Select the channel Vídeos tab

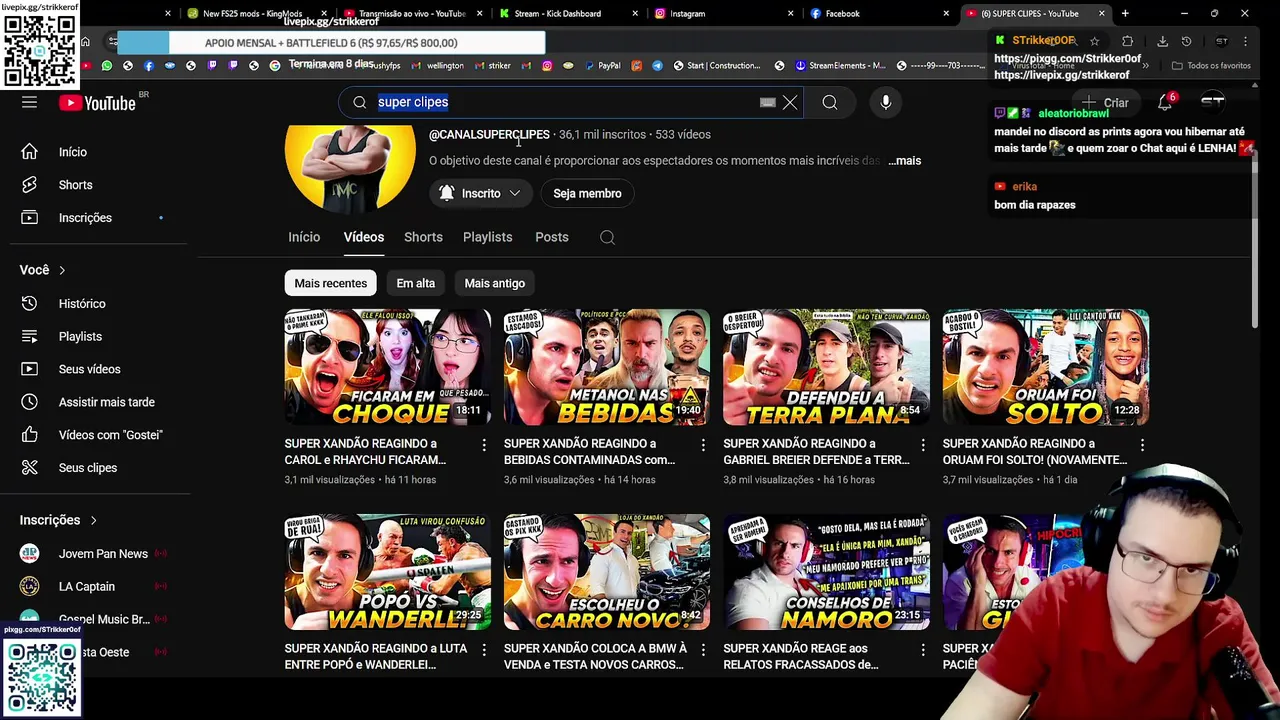point(364,237)
